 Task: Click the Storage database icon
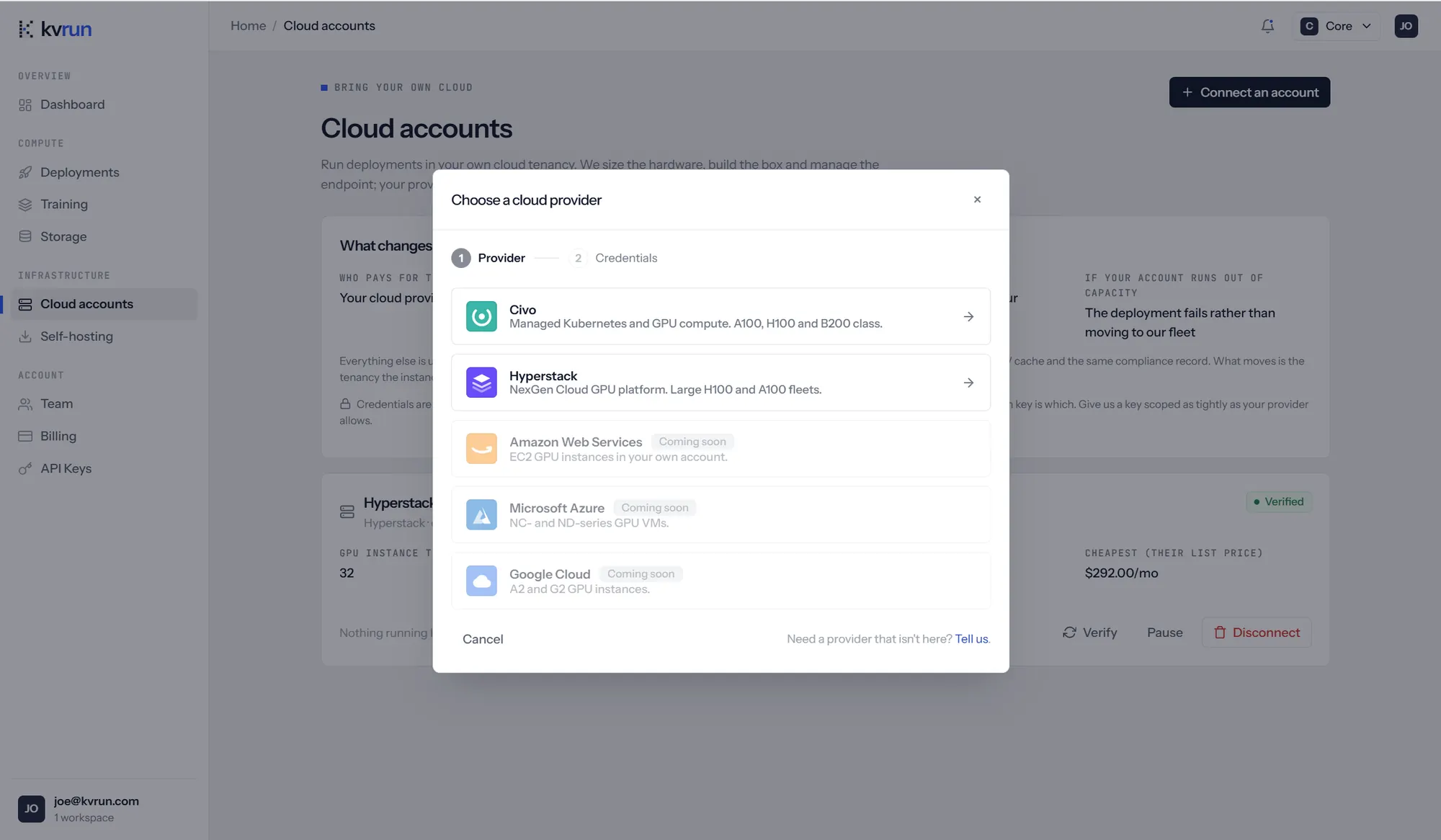click(x=25, y=236)
